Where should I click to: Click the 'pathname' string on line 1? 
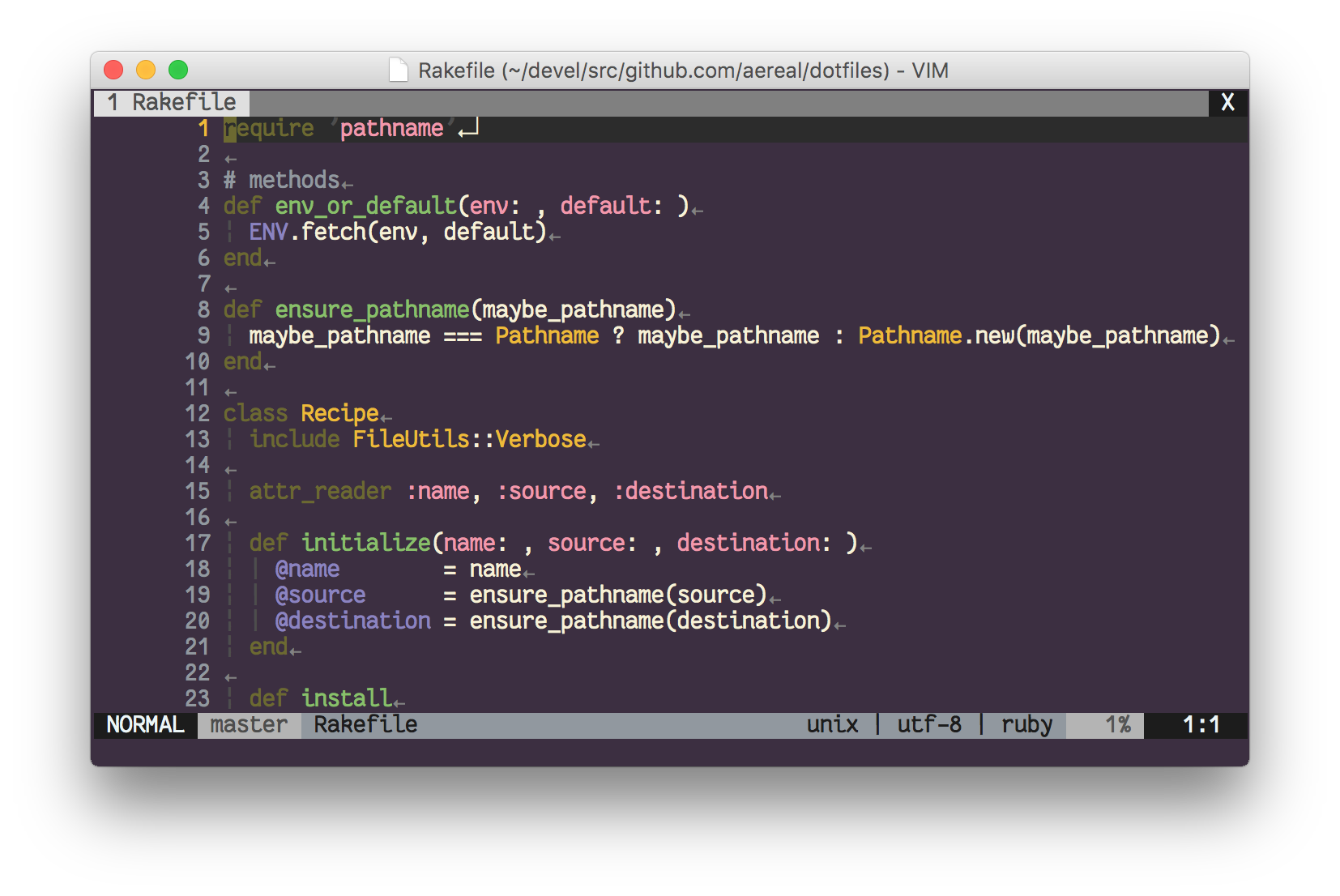pos(392,128)
